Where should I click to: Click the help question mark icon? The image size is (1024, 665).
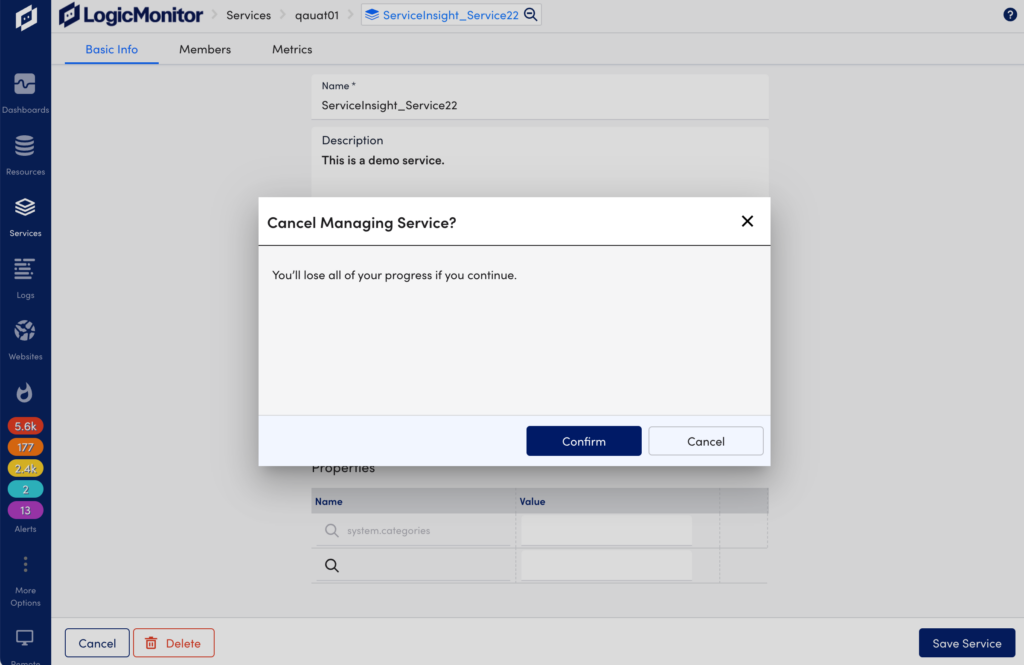tap(1010, 14)
